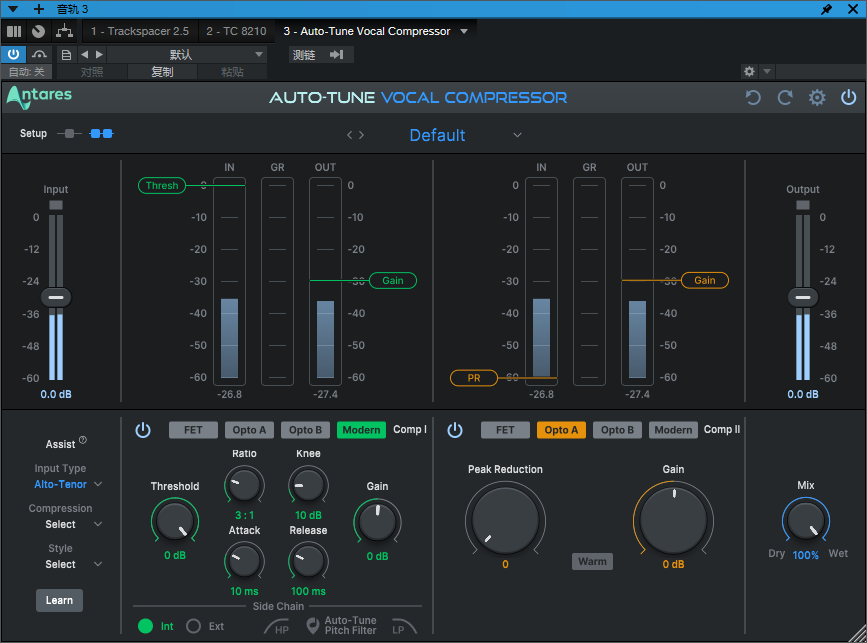Switch to TC 8210 tab
Screen dimensions: 867x643
coord(236,32)
